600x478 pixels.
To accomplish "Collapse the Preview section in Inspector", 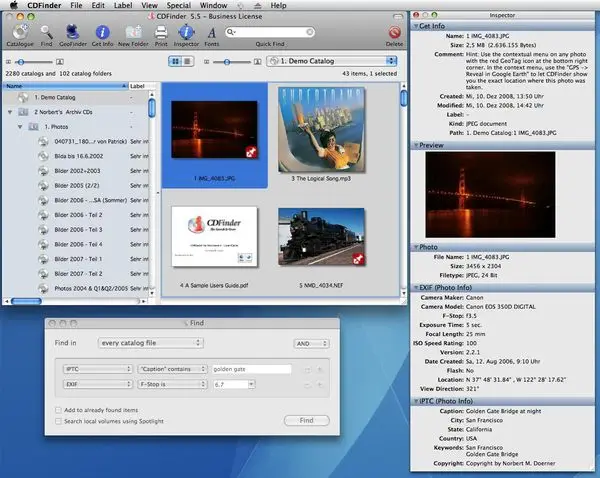I will [x=416, y=145].
